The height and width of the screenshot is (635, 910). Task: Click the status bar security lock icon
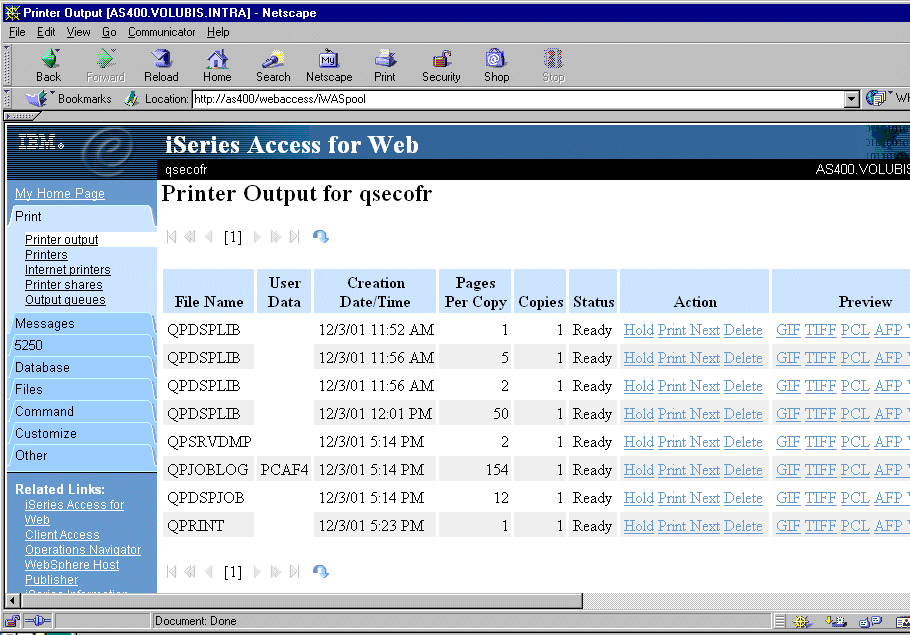[x=12, y=621]
